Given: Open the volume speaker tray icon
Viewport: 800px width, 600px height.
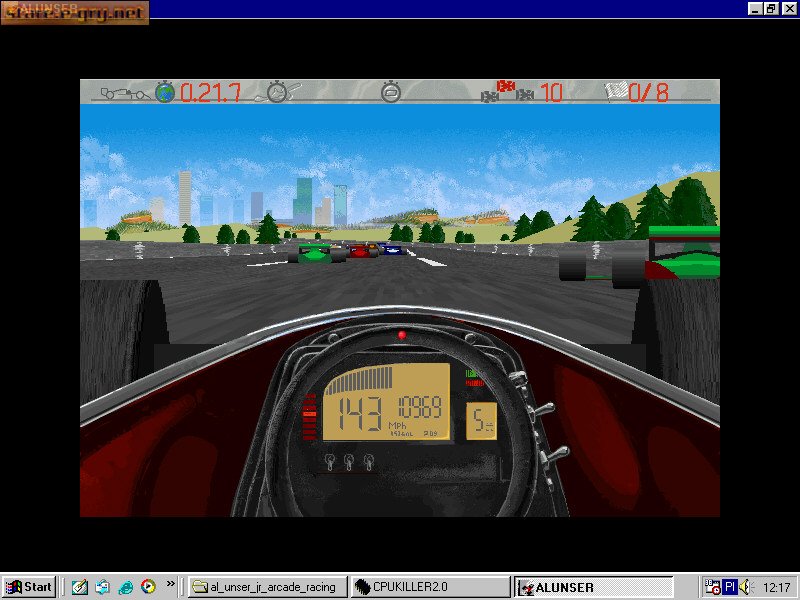Looking at the screenshot, I should pos(745,587).
